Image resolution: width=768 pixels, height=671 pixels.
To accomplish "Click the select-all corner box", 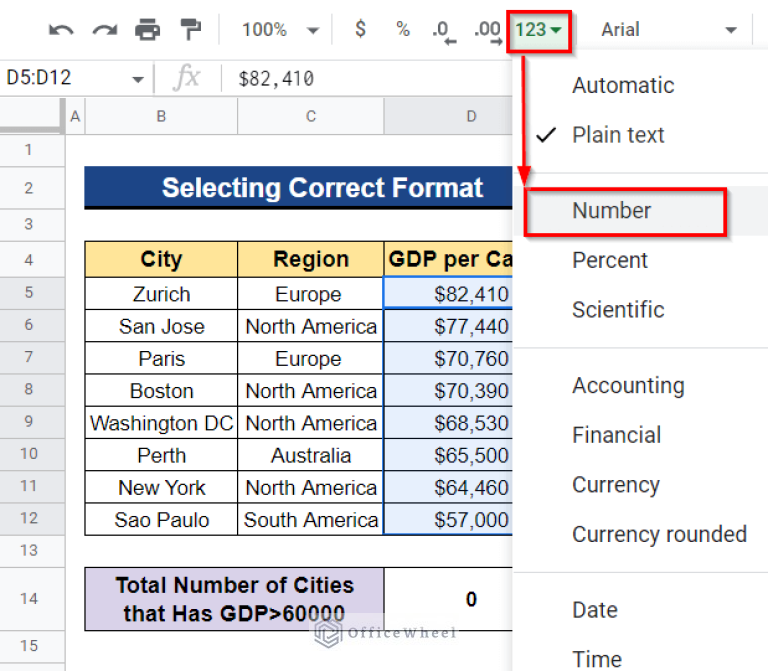I will (32, 116).
